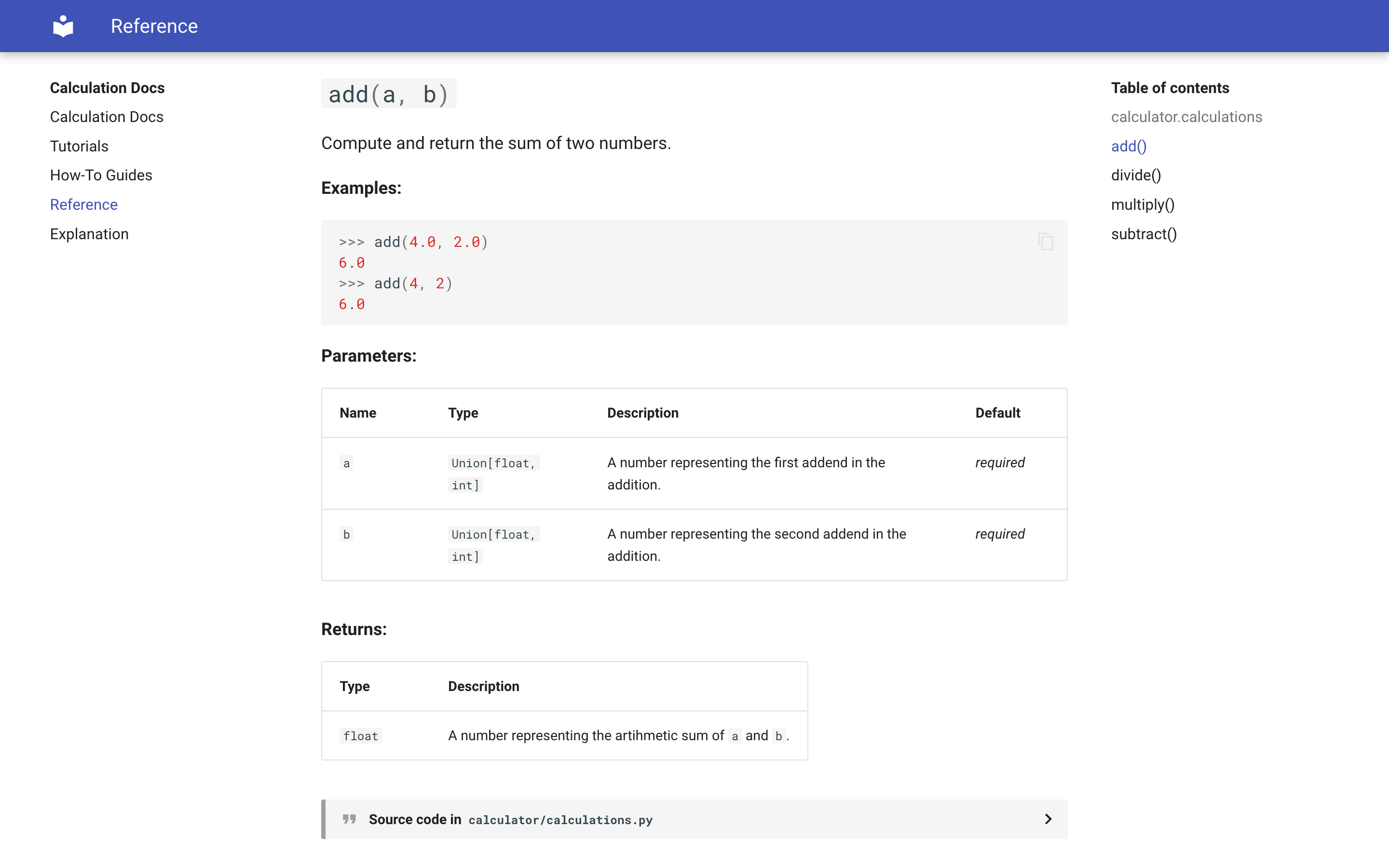Click the add(a, b) function heading

click(x=389, y=94)
